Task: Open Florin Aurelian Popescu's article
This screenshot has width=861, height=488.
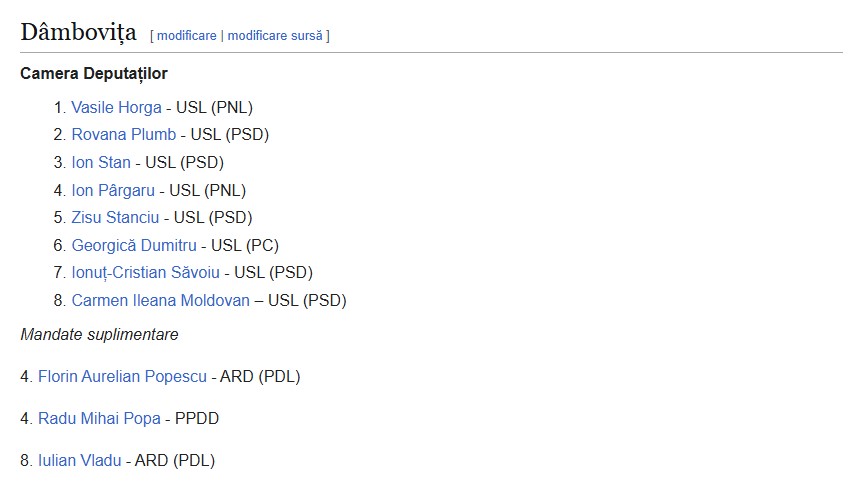Action: click(x=122, y=377)
